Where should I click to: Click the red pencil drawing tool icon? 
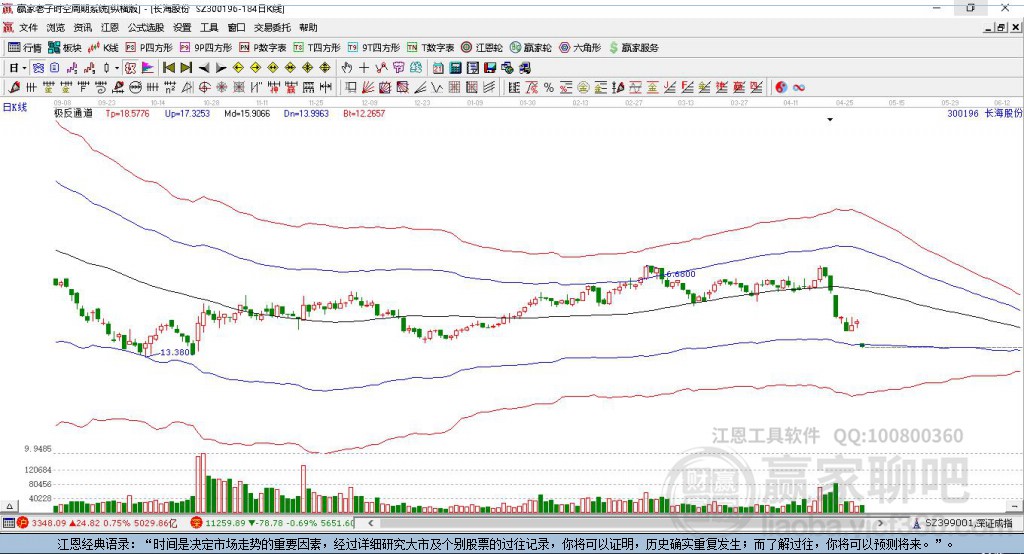coord(14,88)
